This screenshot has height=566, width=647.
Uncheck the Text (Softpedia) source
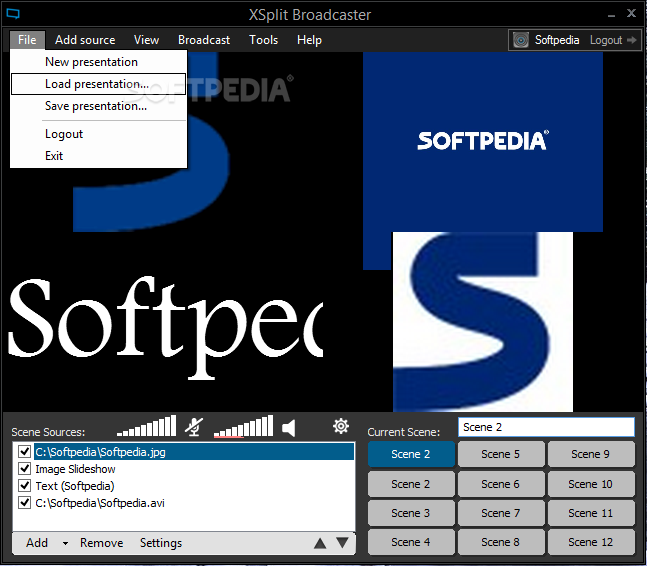24,486
